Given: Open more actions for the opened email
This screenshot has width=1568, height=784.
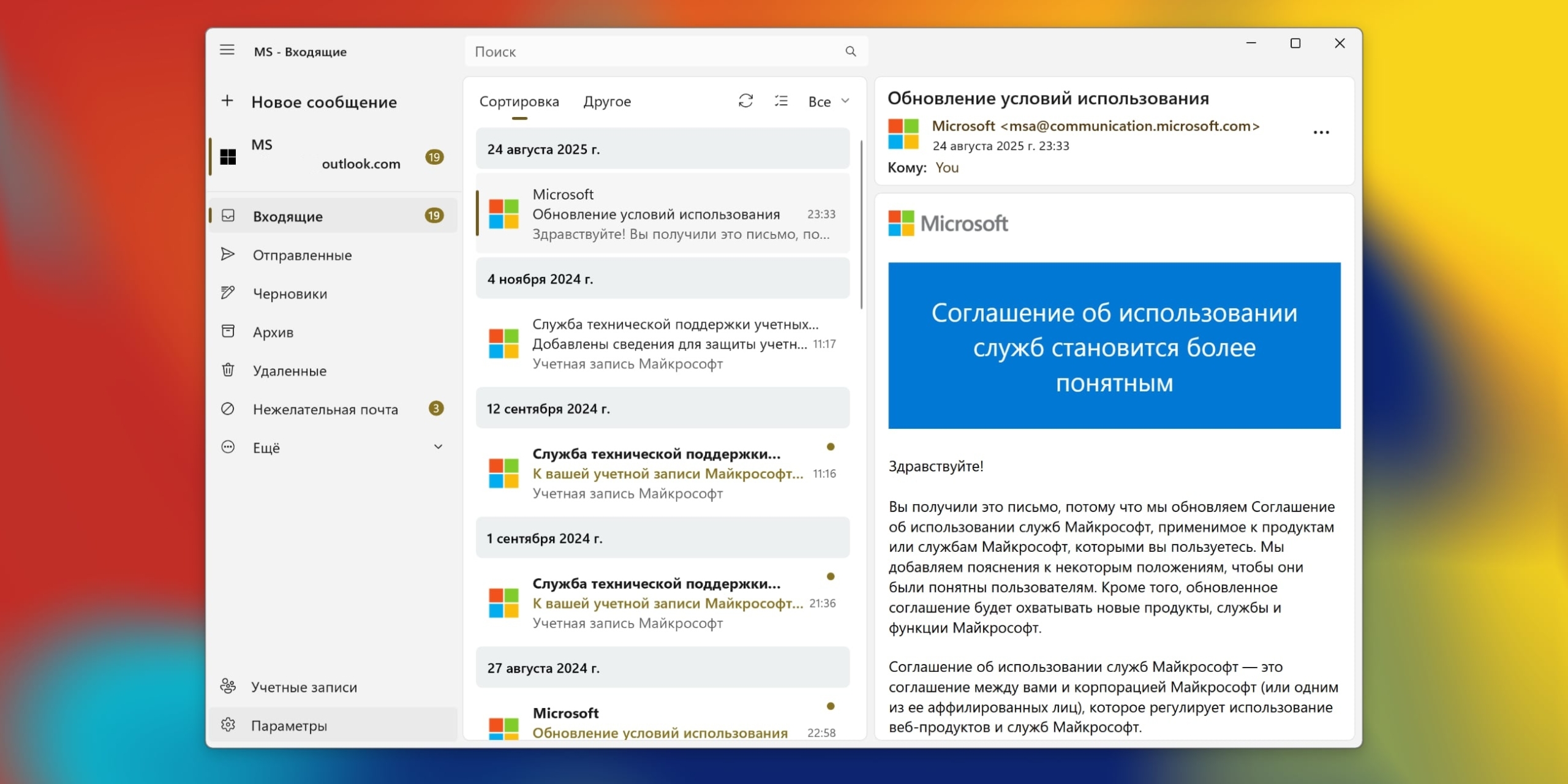Looking at the screenshot, I should click(x=1321, y=132).
